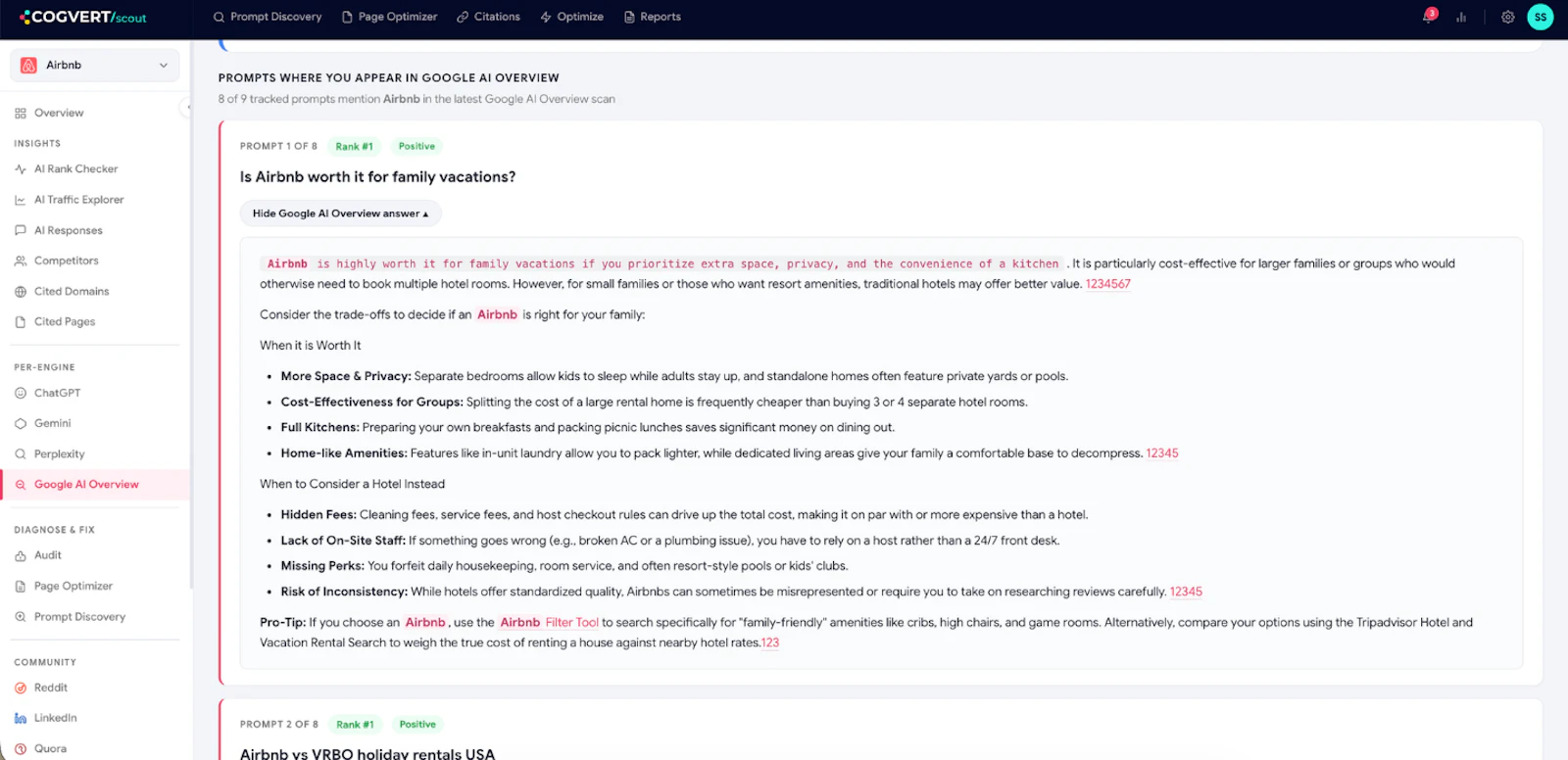Viewport: 1568px width, 760px height.
Task: Click the Overview grid icon
Action: (21, 114)
